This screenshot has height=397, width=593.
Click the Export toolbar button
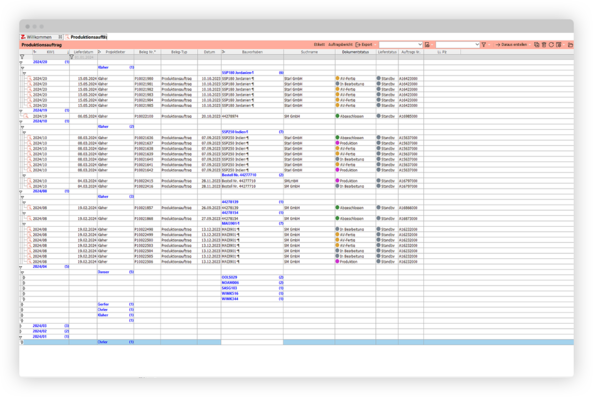364,45
